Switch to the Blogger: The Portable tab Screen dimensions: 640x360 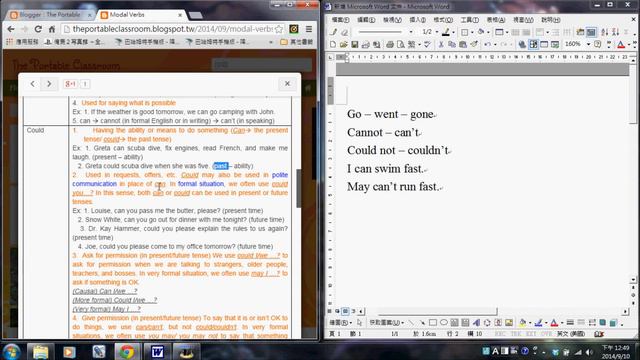[51, 15]
